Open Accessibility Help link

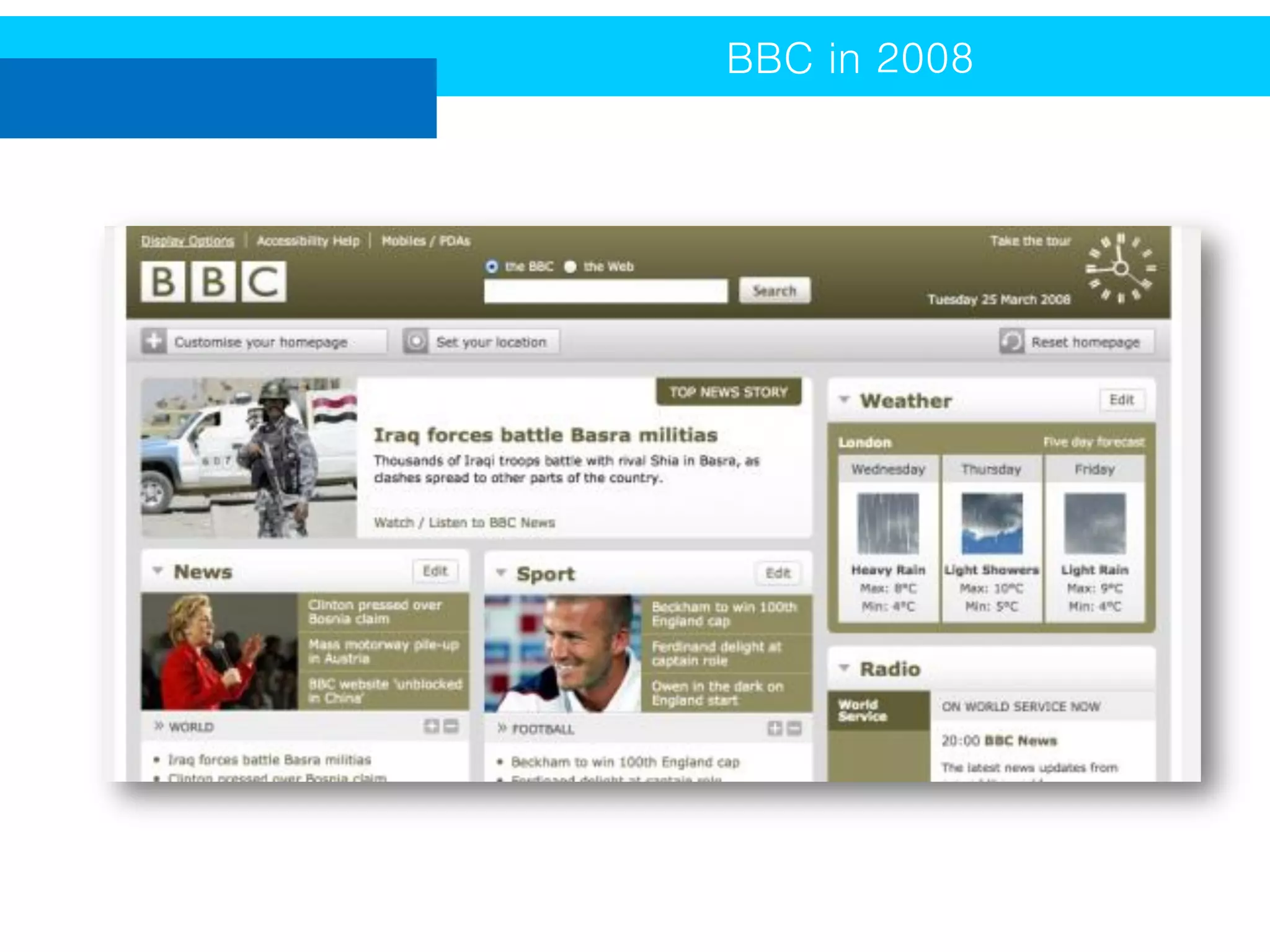pos(308,240)
